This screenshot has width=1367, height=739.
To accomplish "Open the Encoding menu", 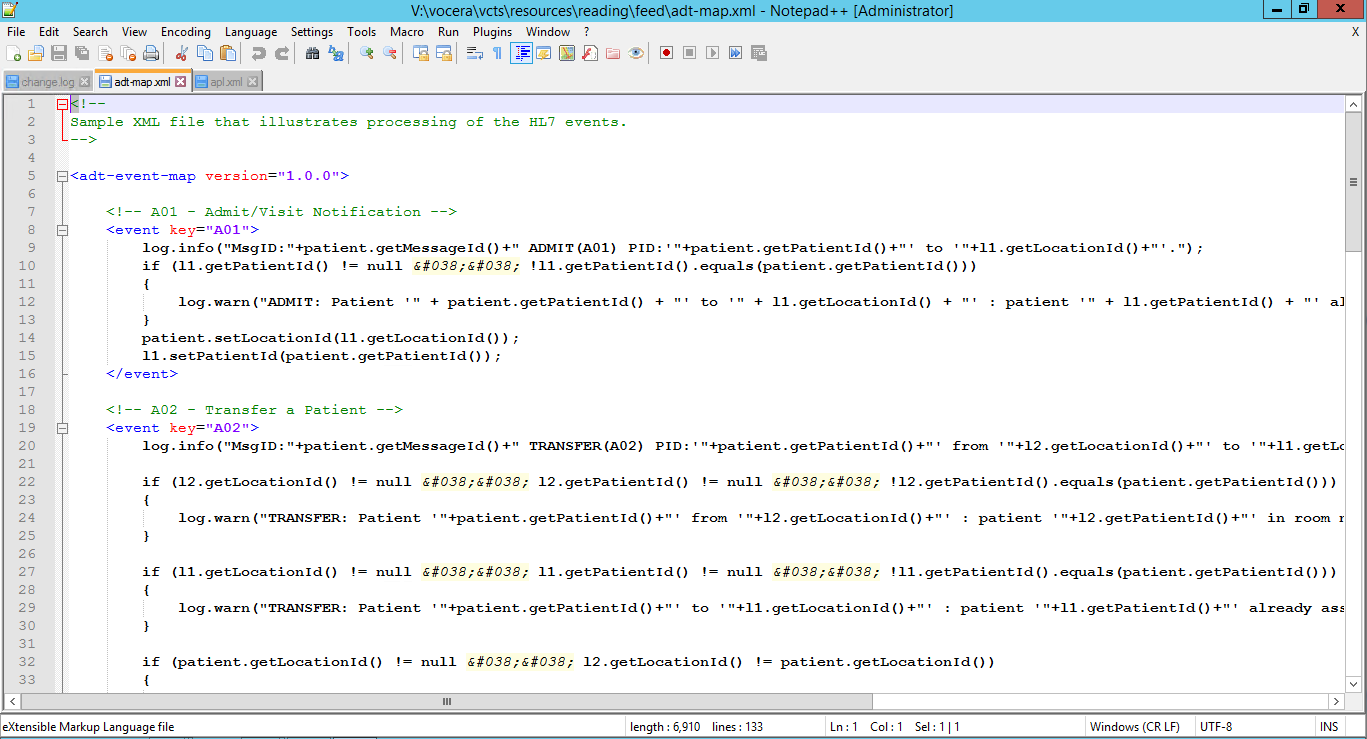I will pyautogui.click(x=185, y=32).
